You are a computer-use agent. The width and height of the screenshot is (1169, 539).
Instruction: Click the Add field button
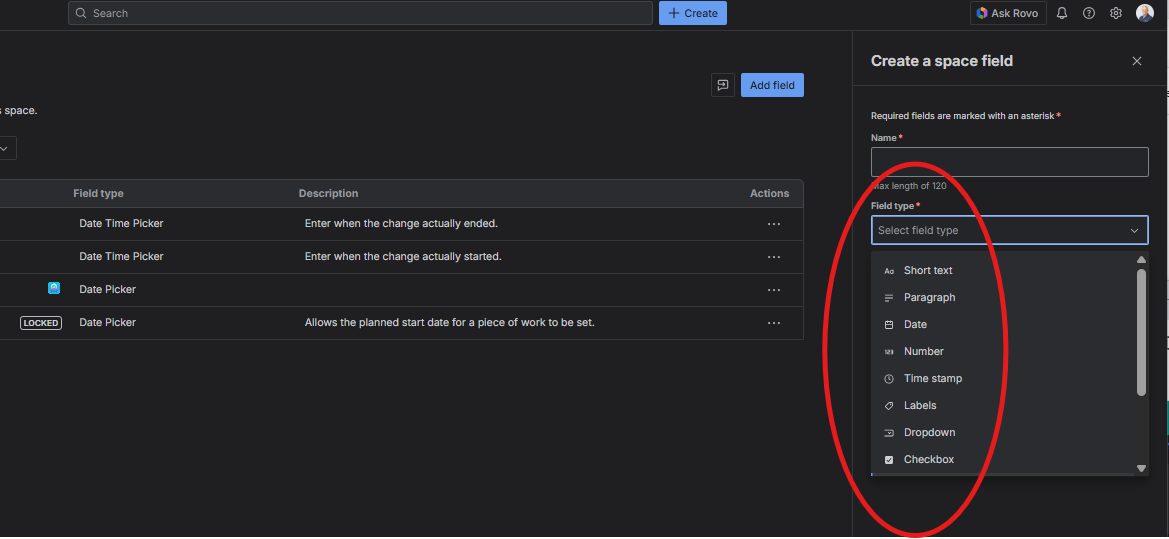[772, 85]
